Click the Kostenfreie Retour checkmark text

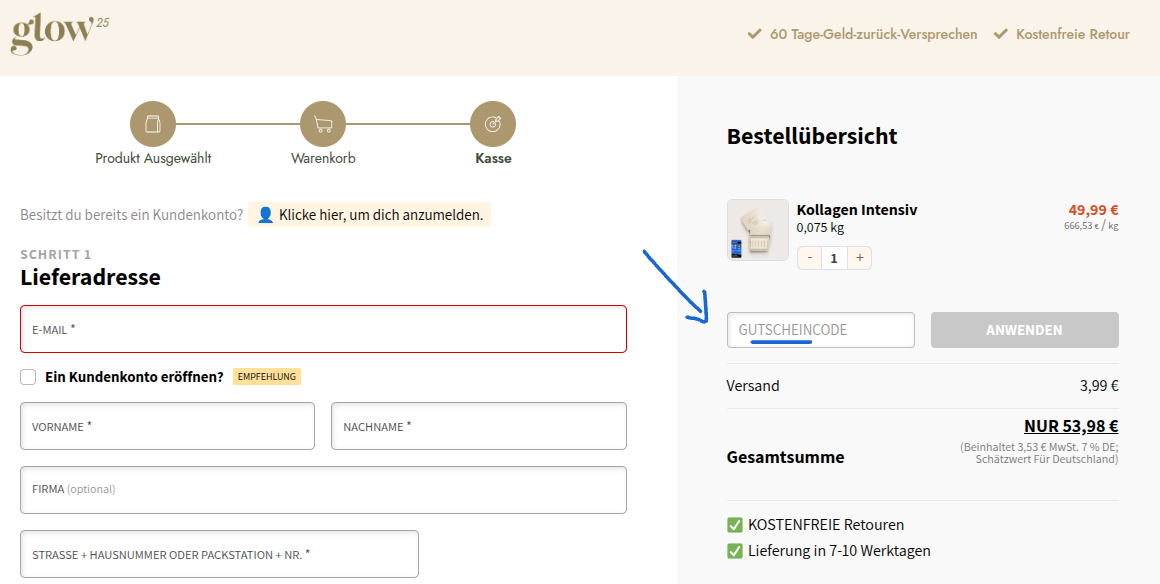coord(1072,34)
